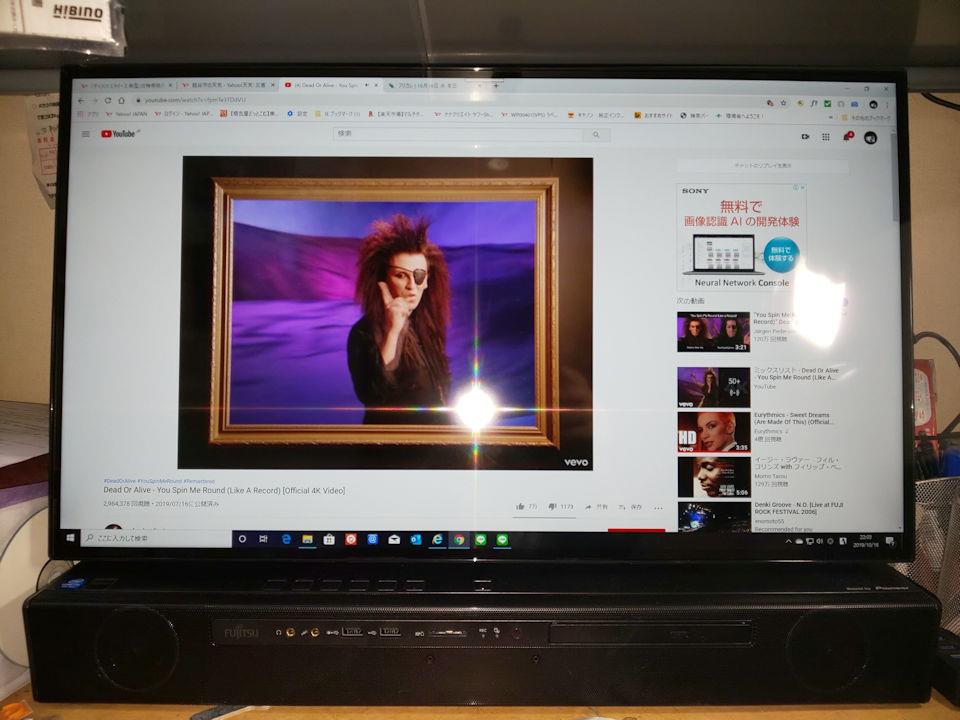Open more actions ellipsis below the video

(658, 508)
